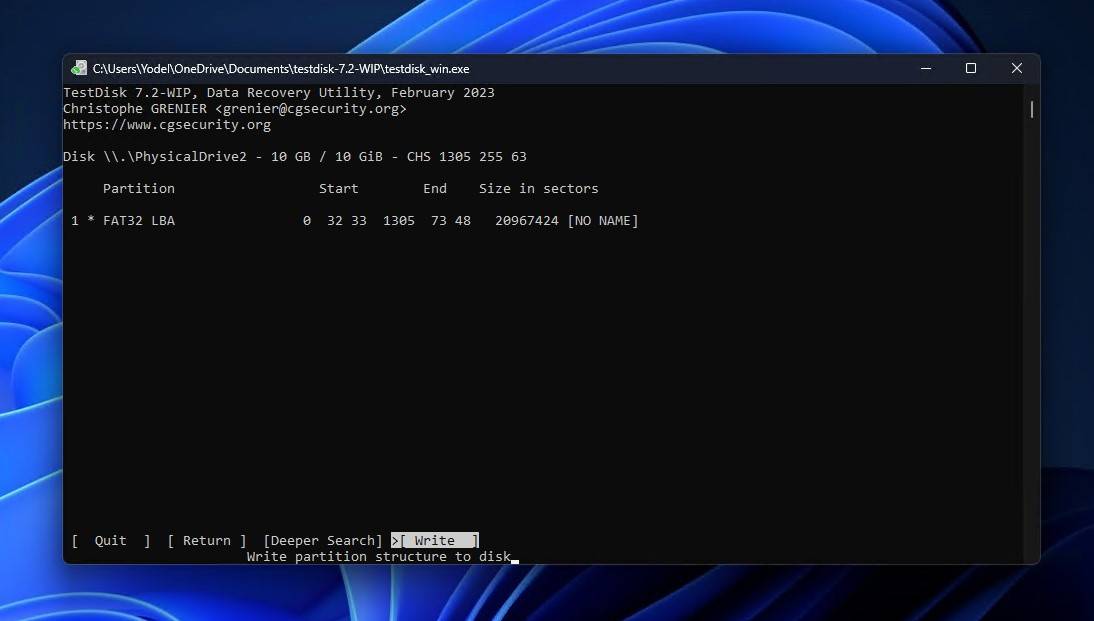The image size is (1094, 621).
Task: Click the TestDisk app icon in title bar
Action: click(x=79, y=68)
